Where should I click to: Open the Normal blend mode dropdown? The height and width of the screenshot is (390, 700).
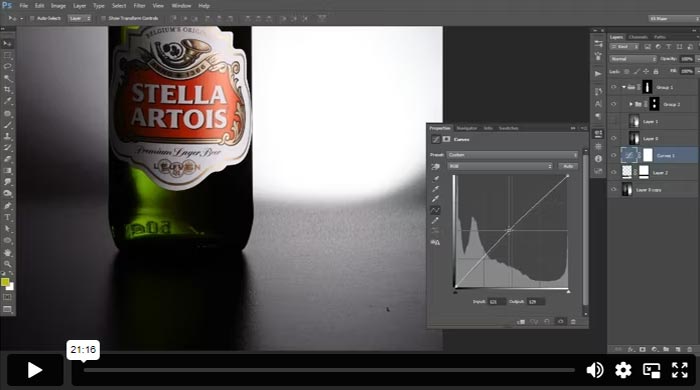tap(633, 59)
